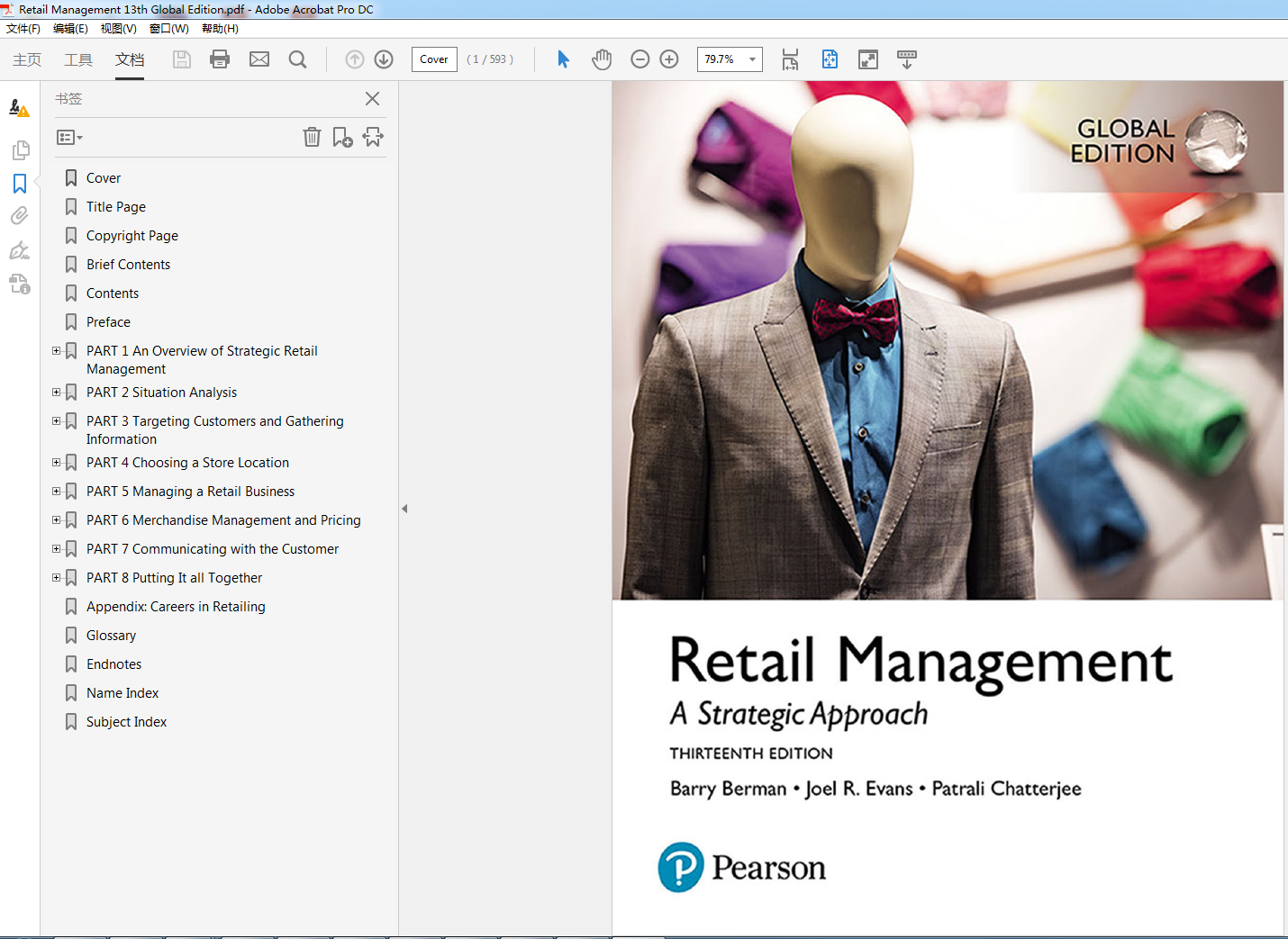
Task: Zoom in with plus icon
Action: click(x=669, y=59)
